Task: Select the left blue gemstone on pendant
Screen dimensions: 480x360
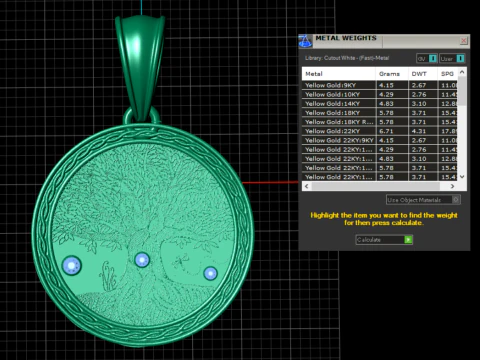Action: point(72,266)
